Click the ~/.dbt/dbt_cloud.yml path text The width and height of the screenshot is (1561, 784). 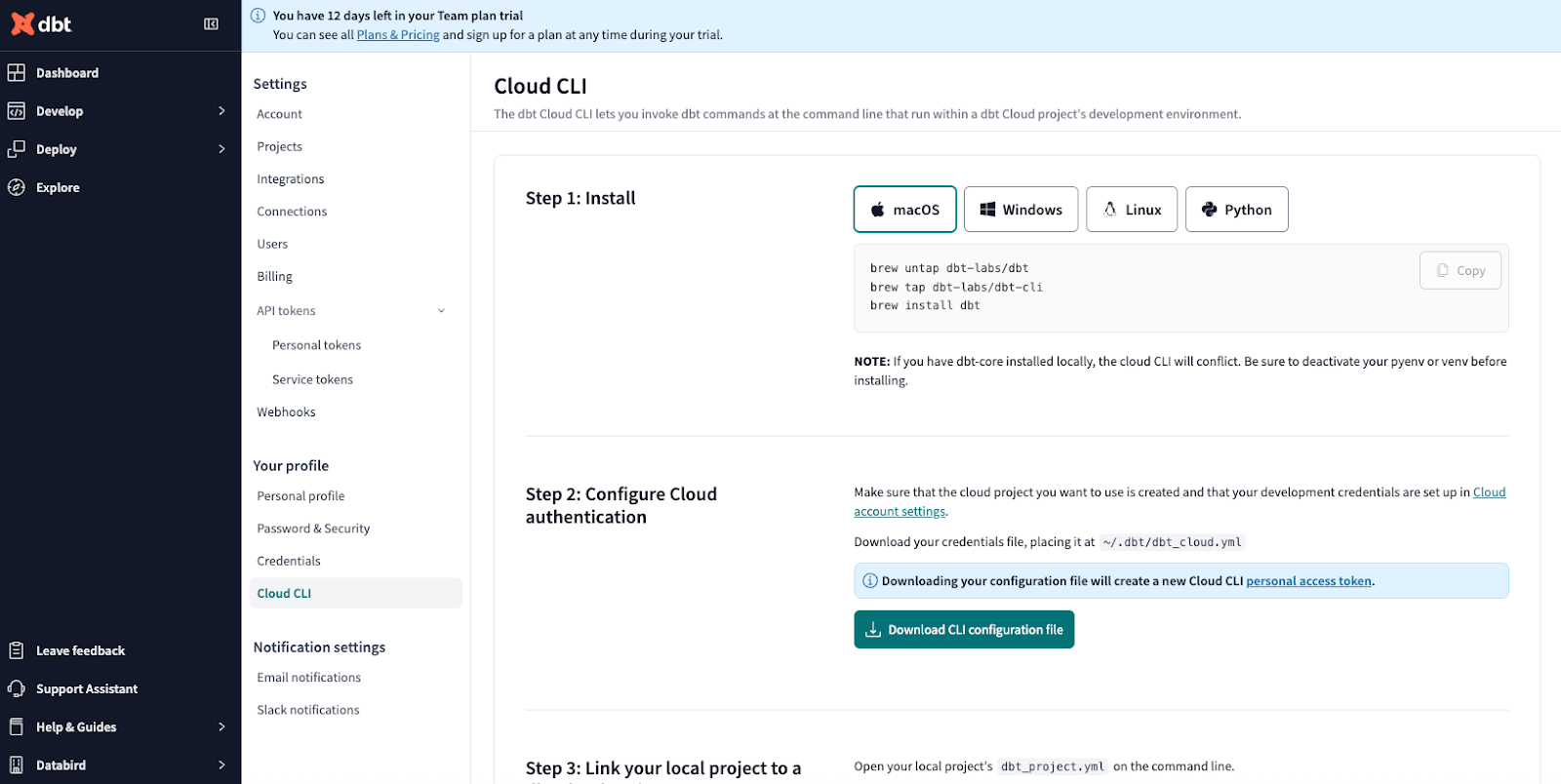1172,542
